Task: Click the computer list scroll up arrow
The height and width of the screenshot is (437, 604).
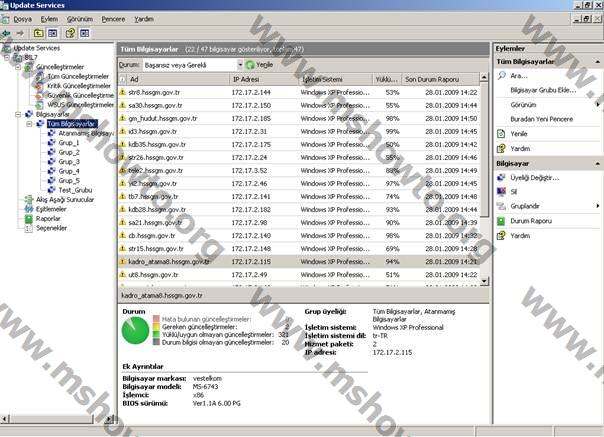Action: click(485, 77)
